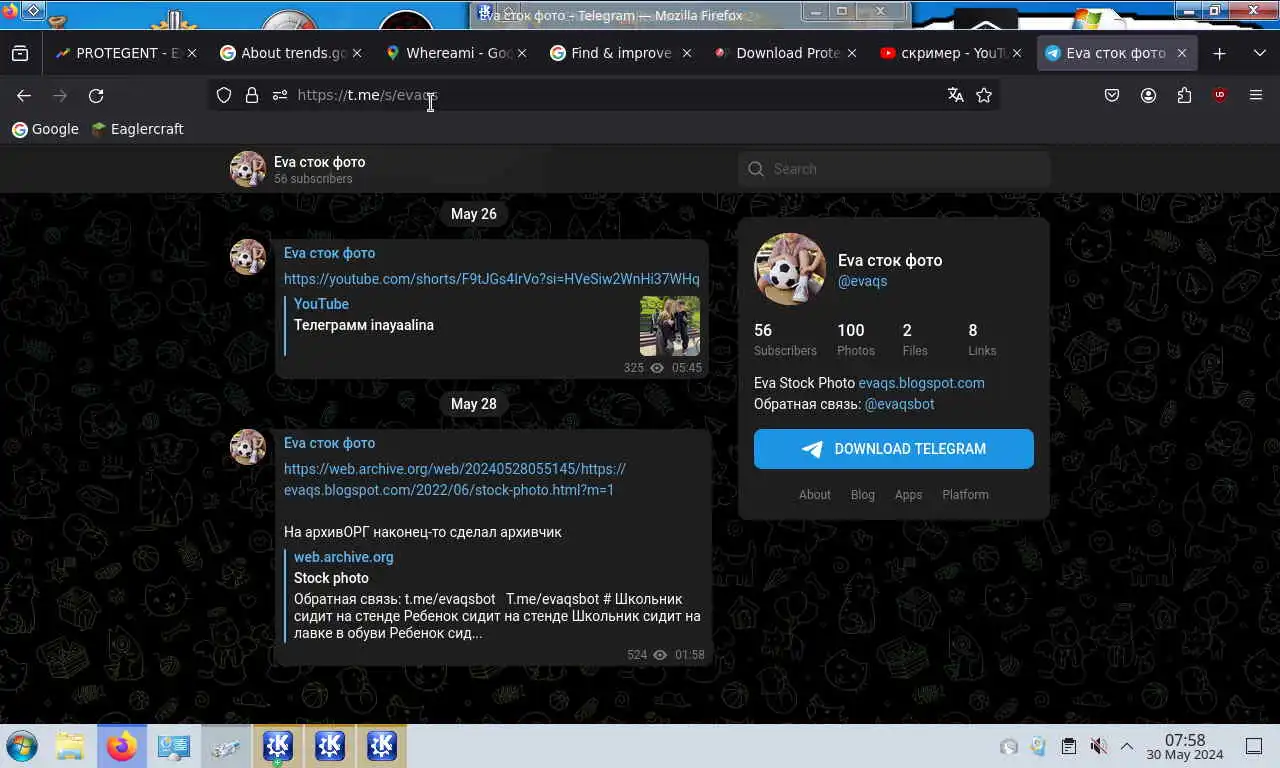Click the 01:58 timestamp of second post
This screenshot has width=1280, height=768.
(690, 655)
